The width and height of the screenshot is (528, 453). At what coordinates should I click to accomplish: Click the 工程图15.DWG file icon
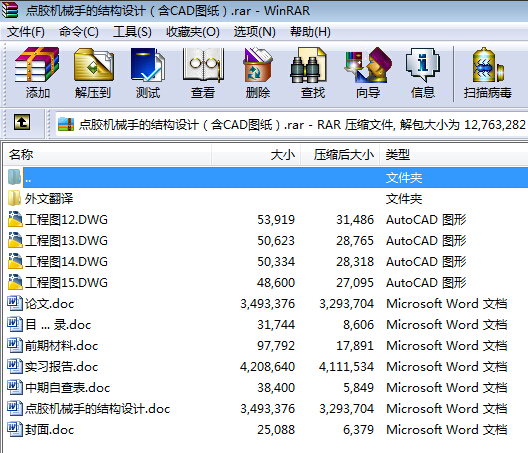click(x=15, y=282)
